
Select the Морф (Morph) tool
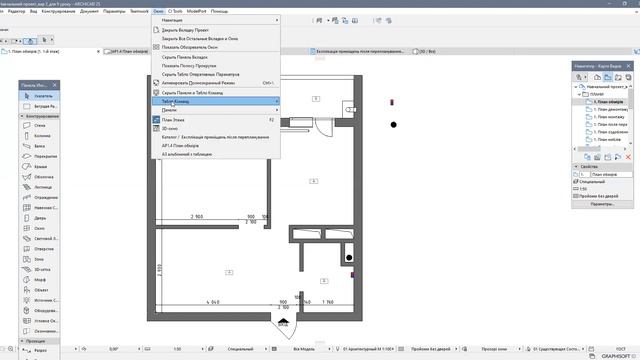[39, 280]
